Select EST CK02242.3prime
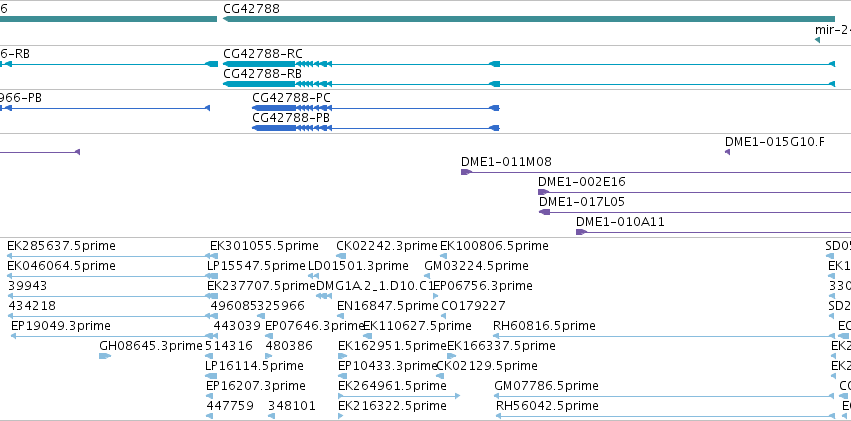The image size is (851, 421). pyautogui.click(x=387, y=246)
